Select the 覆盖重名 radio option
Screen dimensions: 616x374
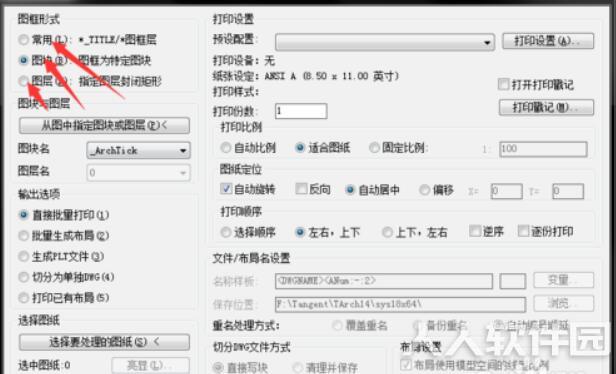pyautogui.click(x=337, y=326)
